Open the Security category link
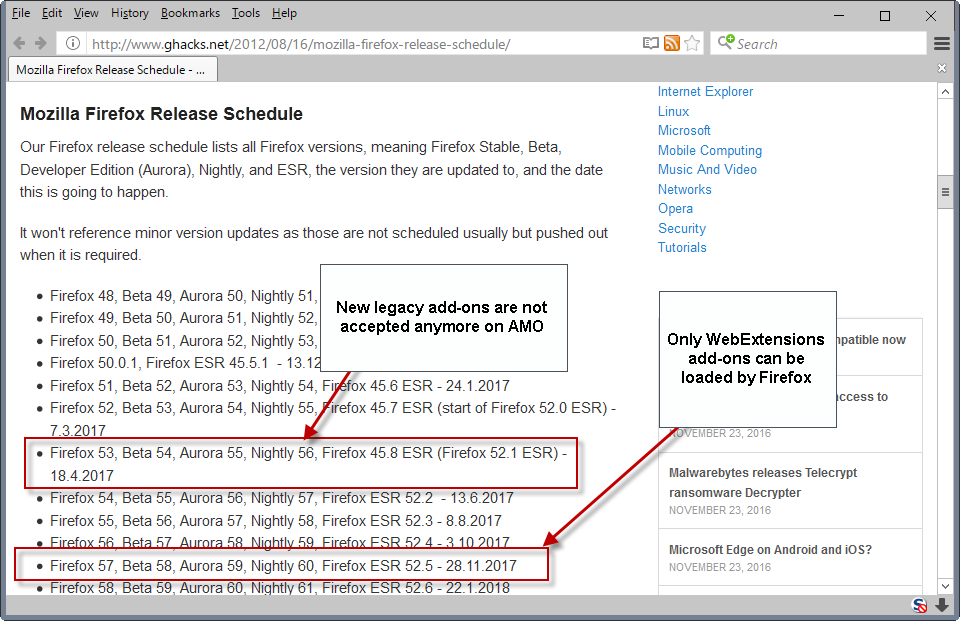Image resolution: width=960 pixels, height=621 pixels. (x=681, y=228)
